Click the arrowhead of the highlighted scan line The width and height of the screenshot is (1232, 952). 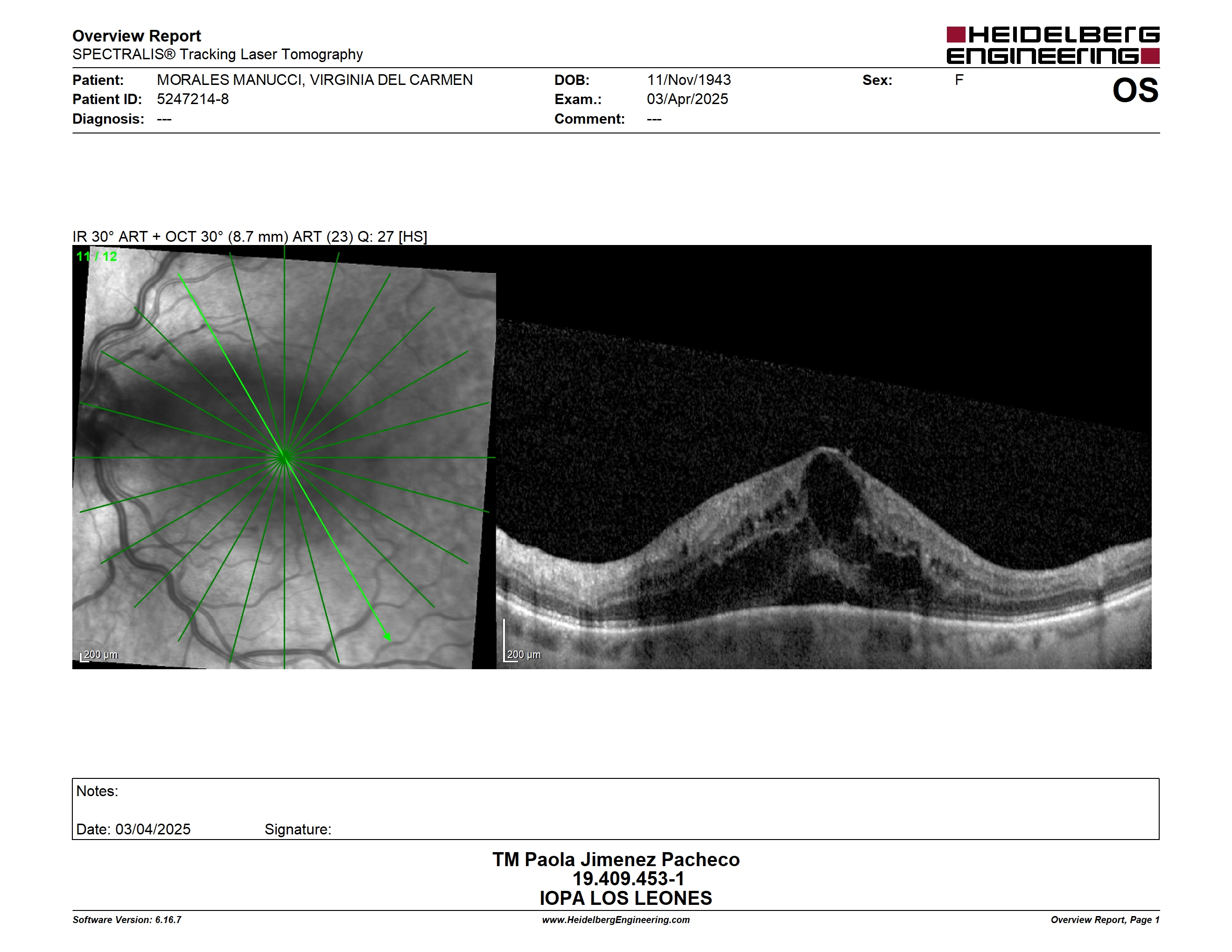coord(387,637)
